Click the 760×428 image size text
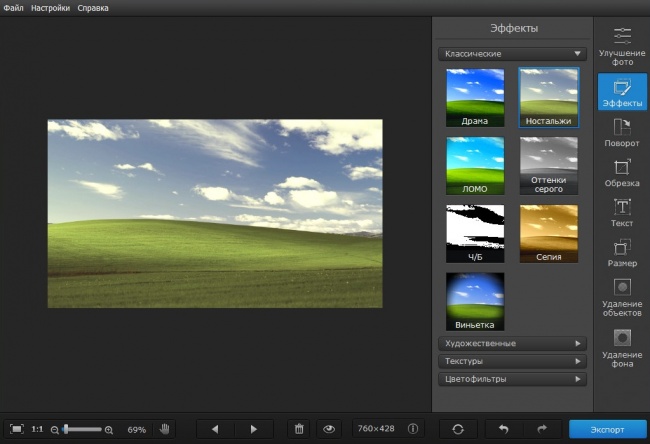The width and height of the screenshot is (650, 444). pyautogui.click(x=376, y=429)
